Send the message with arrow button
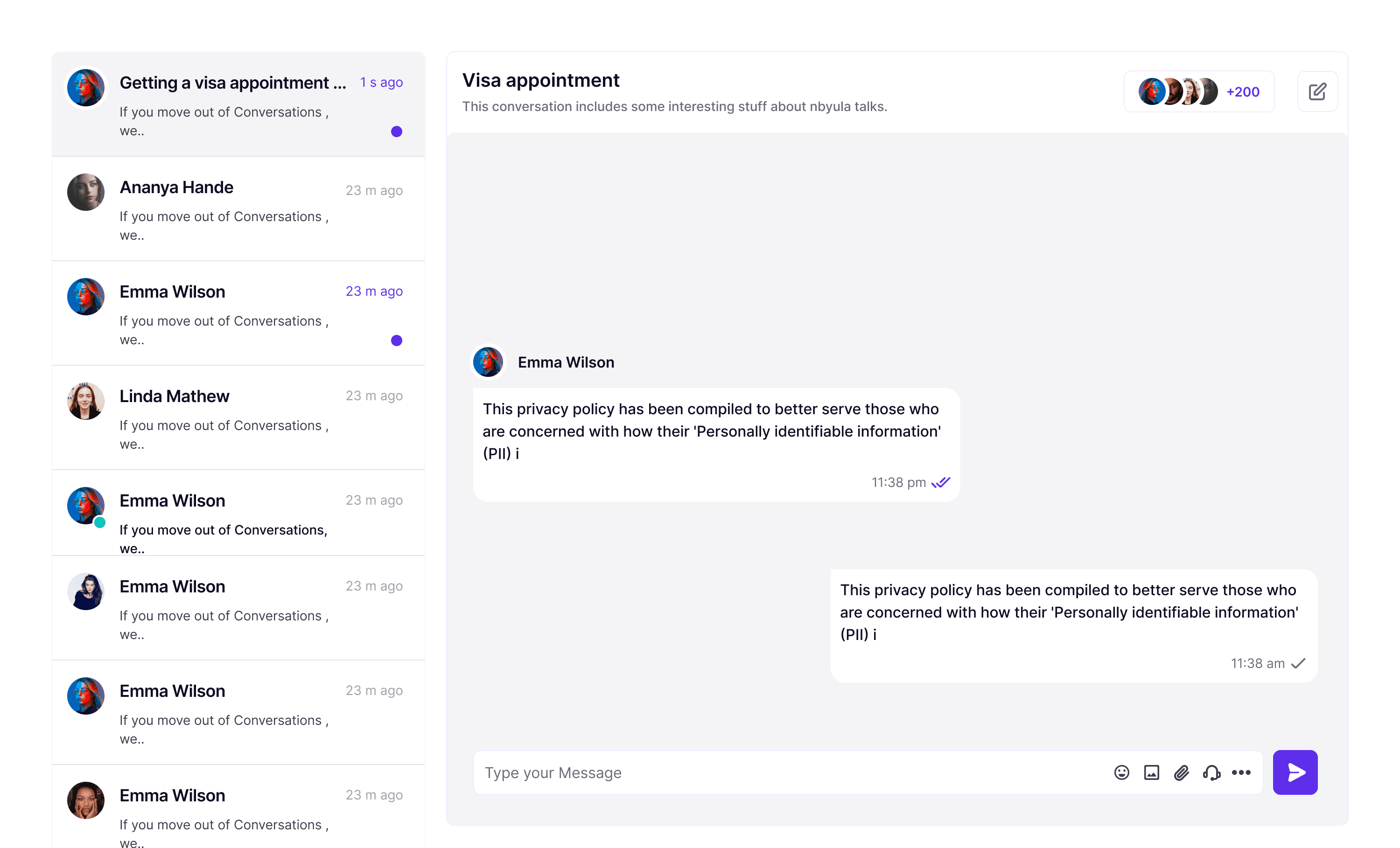Image resolution: width=1400 pixels, height=848 pixels. point(1295,772)
